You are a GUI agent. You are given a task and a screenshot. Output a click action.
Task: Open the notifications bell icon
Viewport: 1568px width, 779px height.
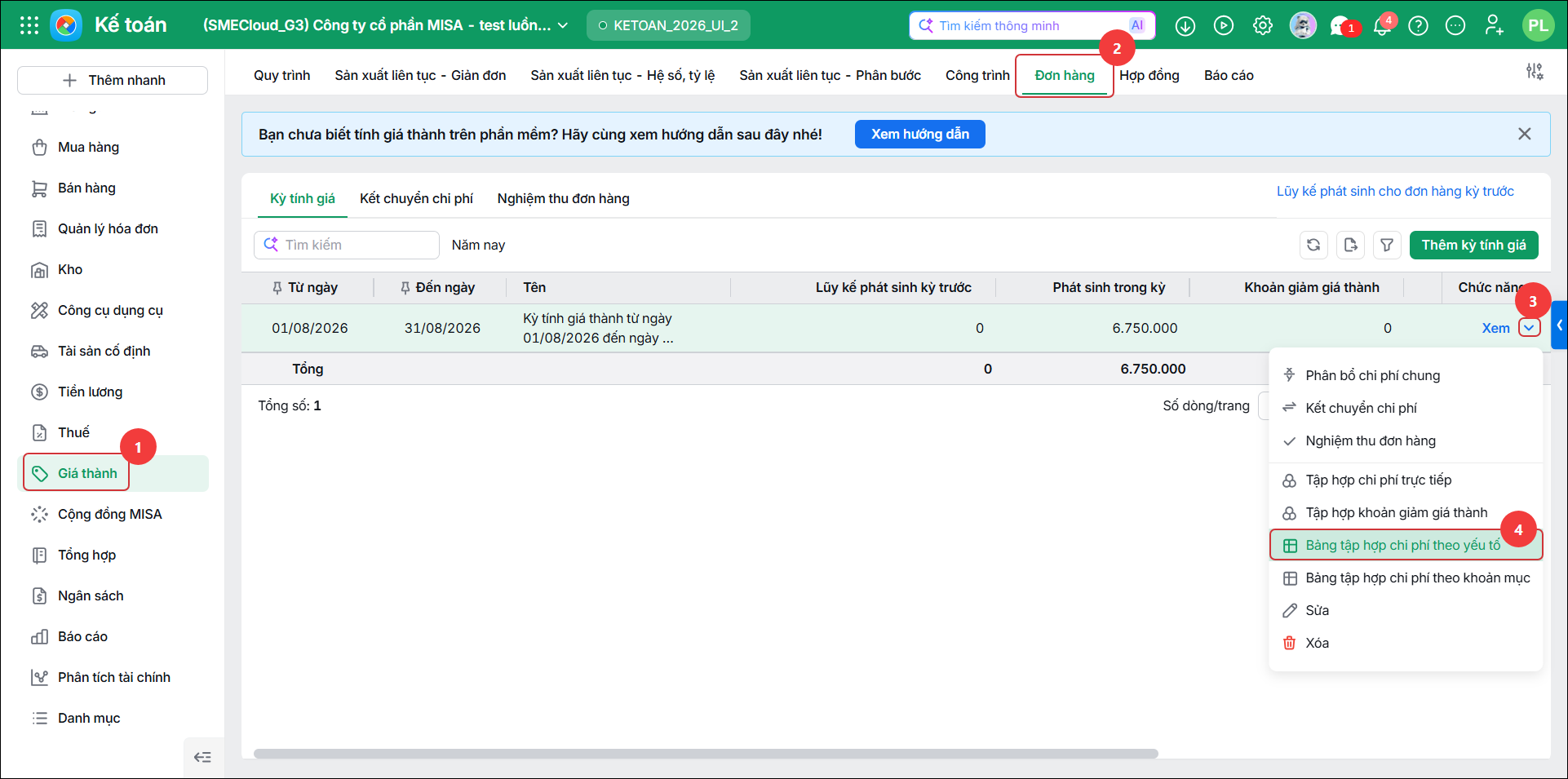[x=1381, y=26]
